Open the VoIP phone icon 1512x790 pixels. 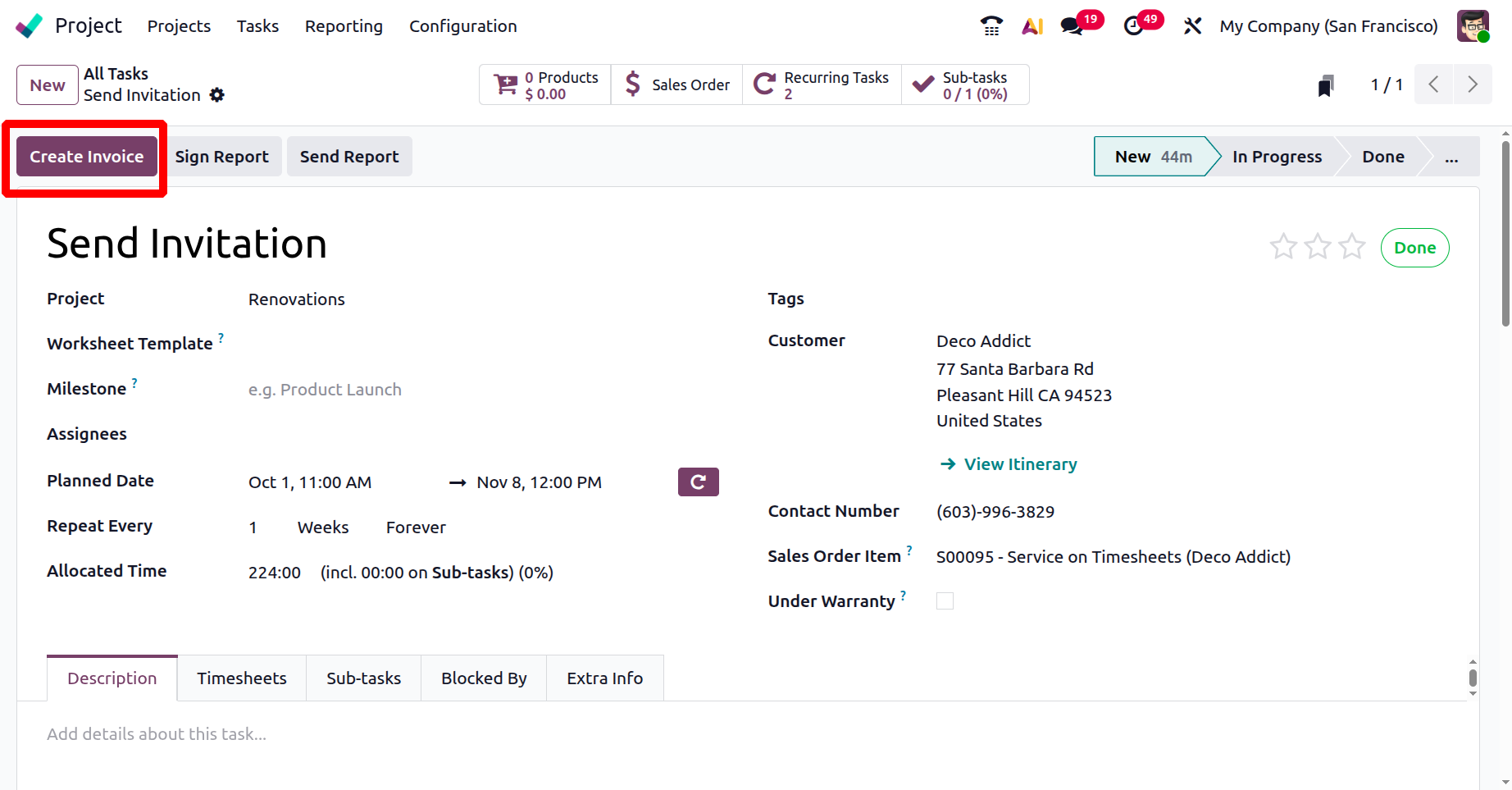991,26
